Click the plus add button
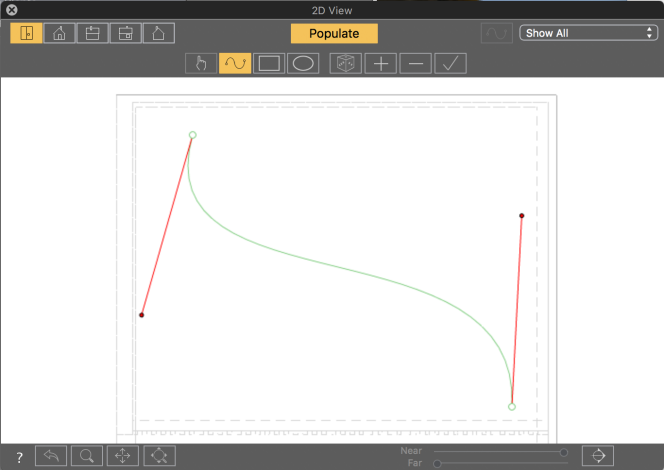 [381, 64]
